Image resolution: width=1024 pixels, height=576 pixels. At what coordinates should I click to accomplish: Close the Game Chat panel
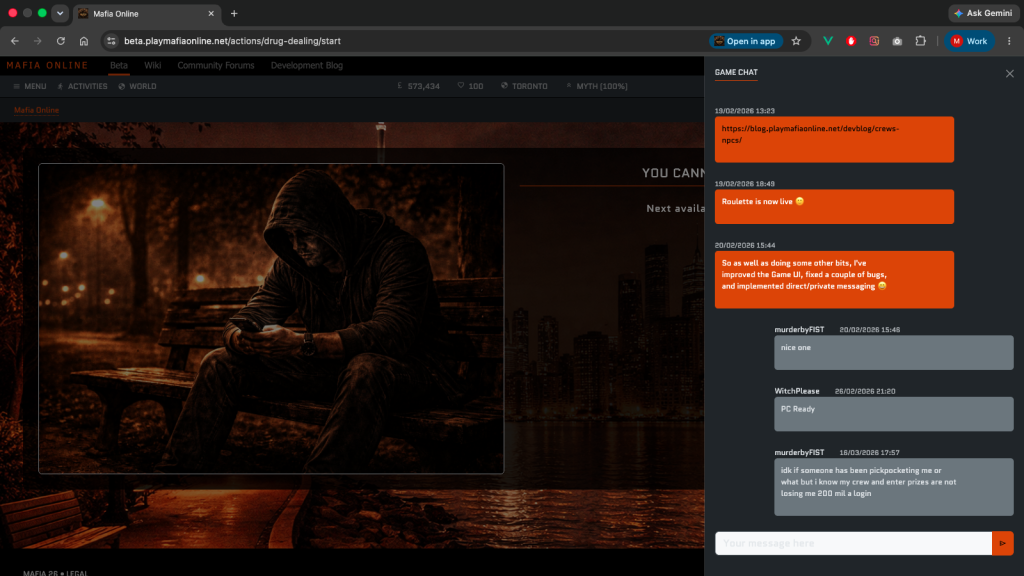coord(1010,74)
